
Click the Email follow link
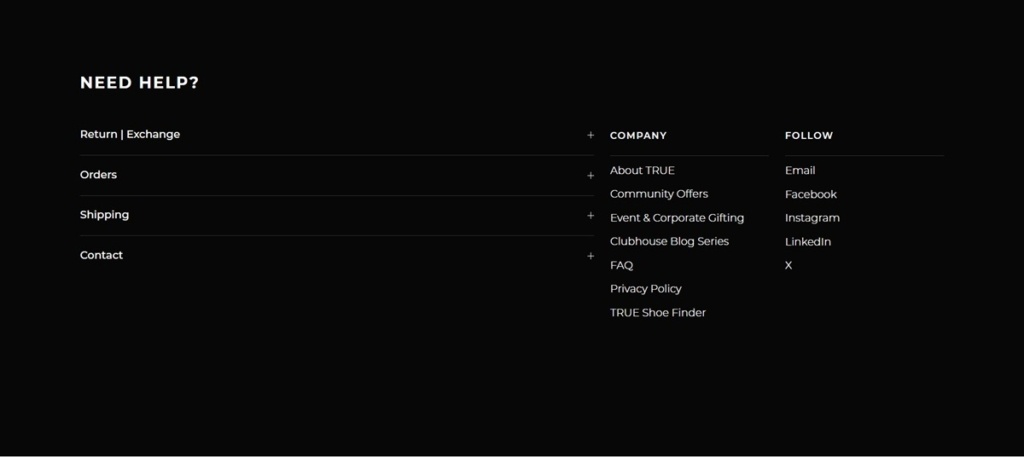click(800, 170)
